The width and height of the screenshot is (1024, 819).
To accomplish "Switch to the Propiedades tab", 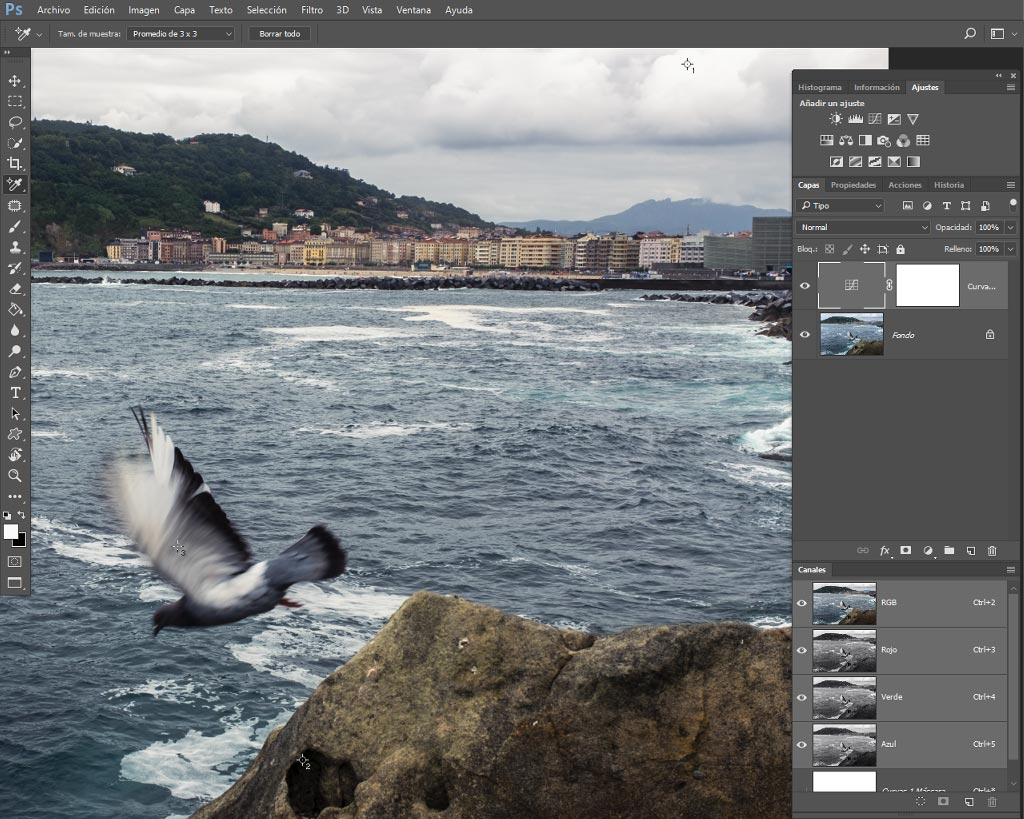I will (853, 185).
